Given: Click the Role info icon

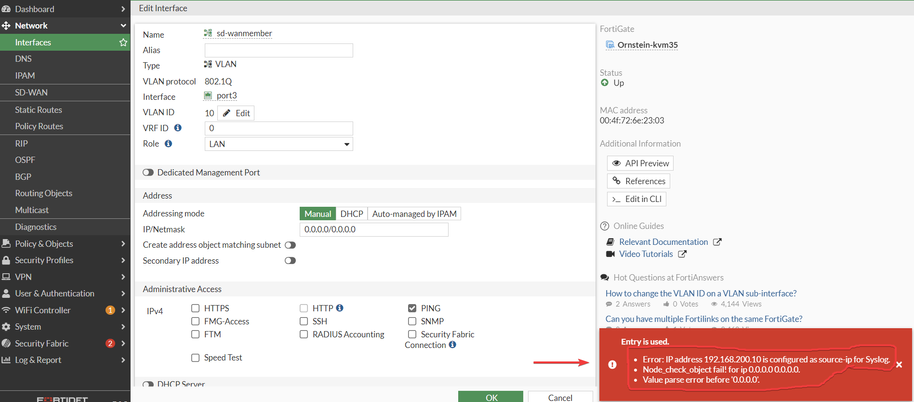Looking at the screenshot, I should pyautogui.click(x=168, y=143).
